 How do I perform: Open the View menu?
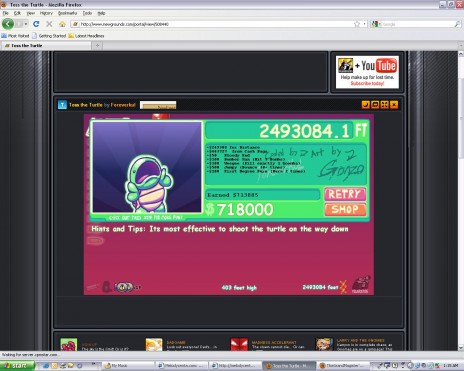coord(31,13)
